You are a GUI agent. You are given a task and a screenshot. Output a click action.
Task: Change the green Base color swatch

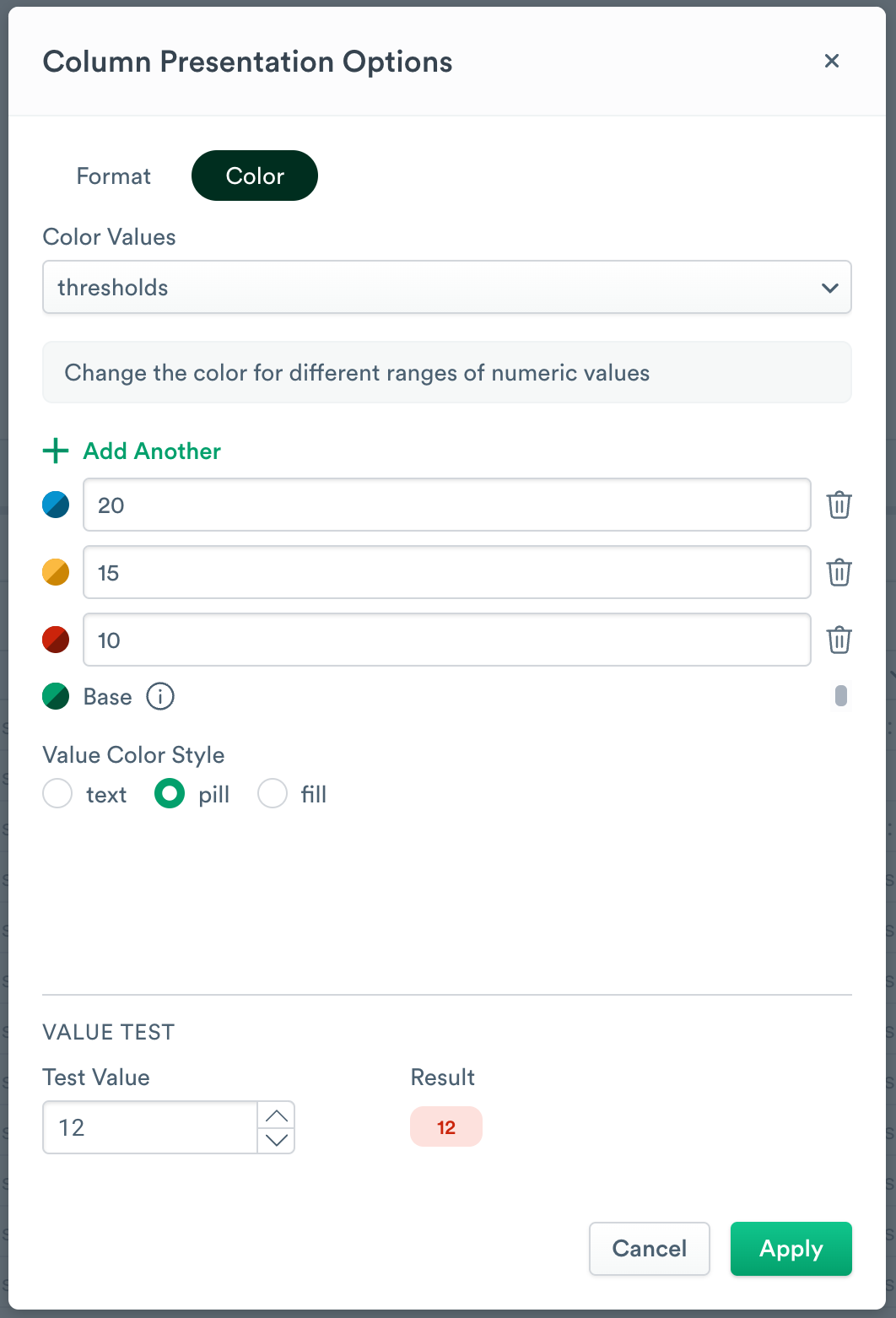(56, 697)
